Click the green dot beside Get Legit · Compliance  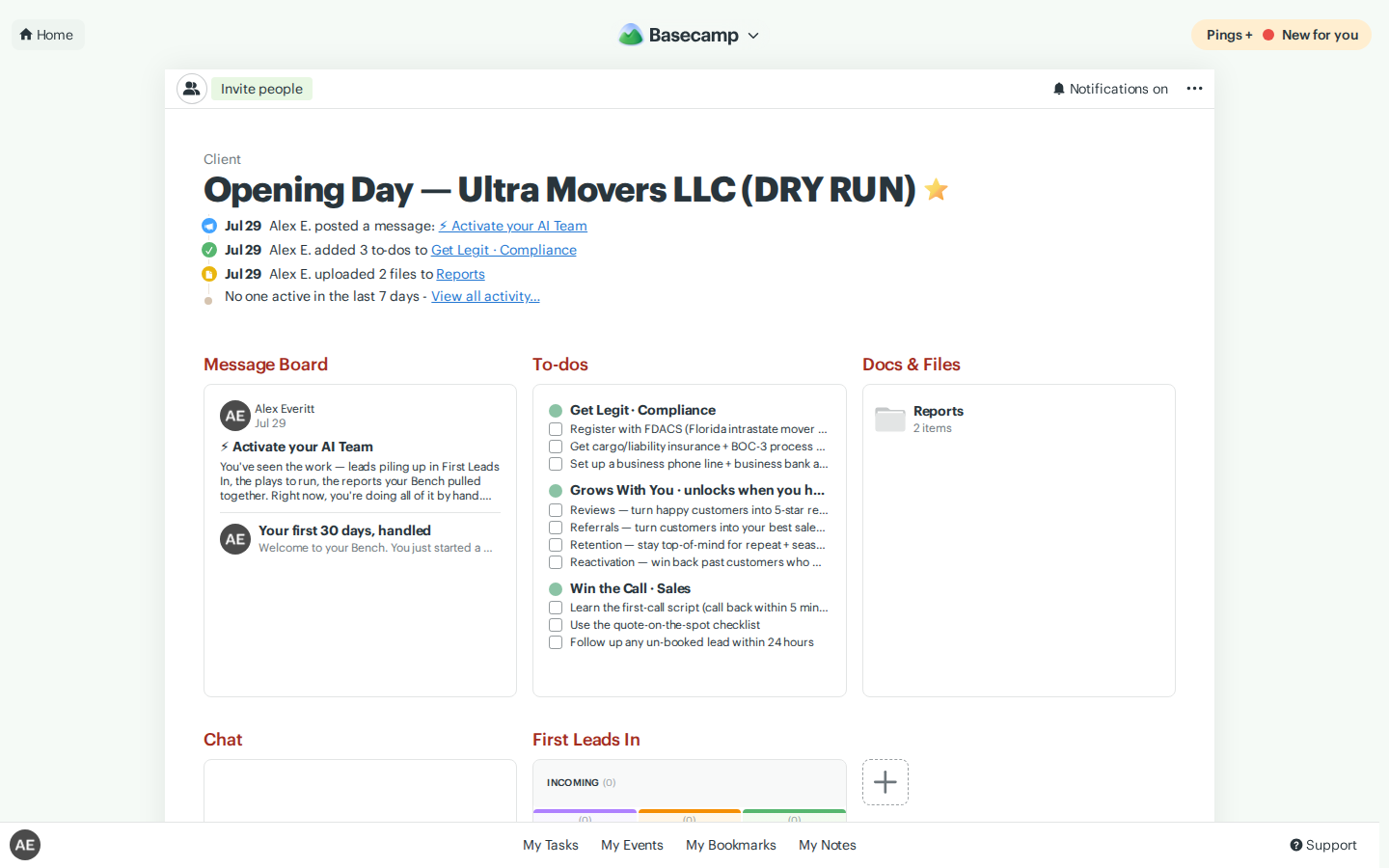coord(556,411)
